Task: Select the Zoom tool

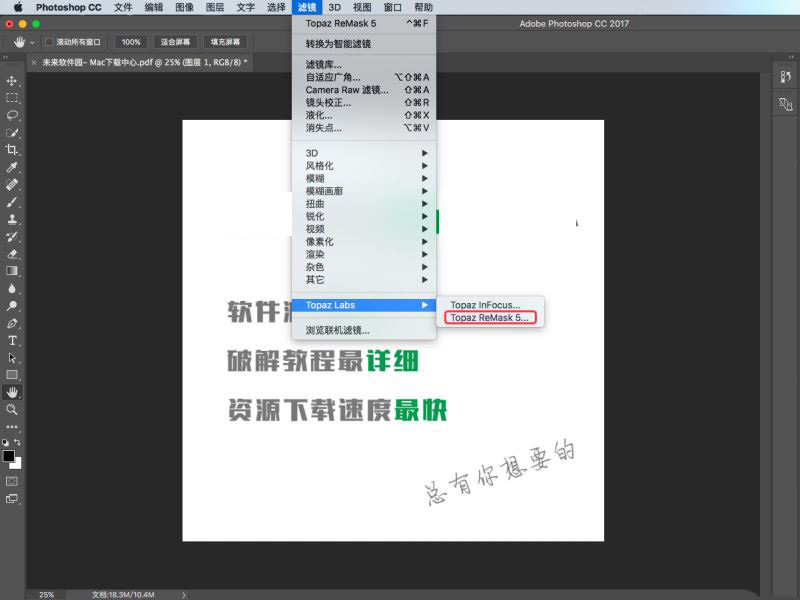Action: (x=12, y=410)
